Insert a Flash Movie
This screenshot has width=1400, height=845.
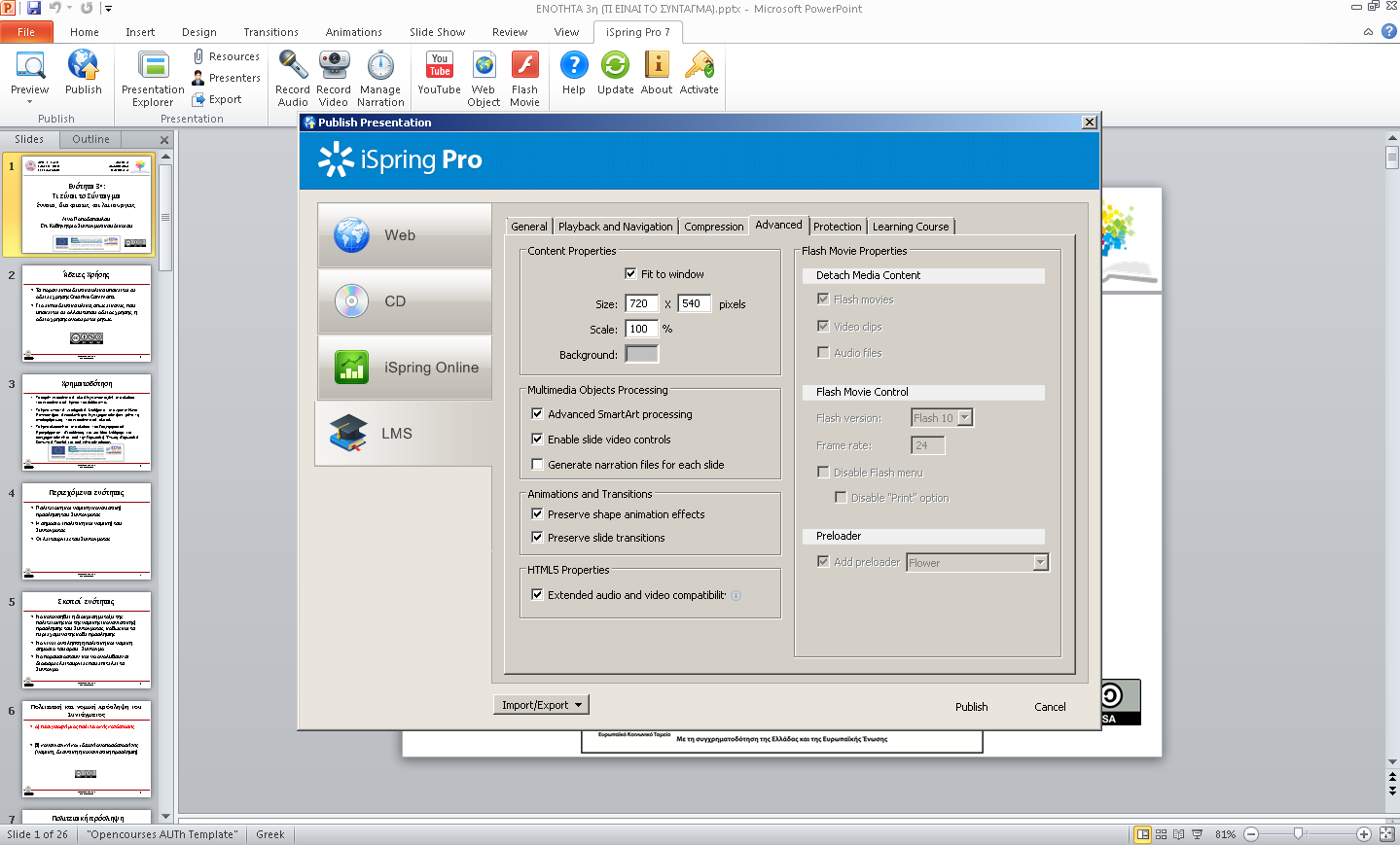(x=524, y=79)
